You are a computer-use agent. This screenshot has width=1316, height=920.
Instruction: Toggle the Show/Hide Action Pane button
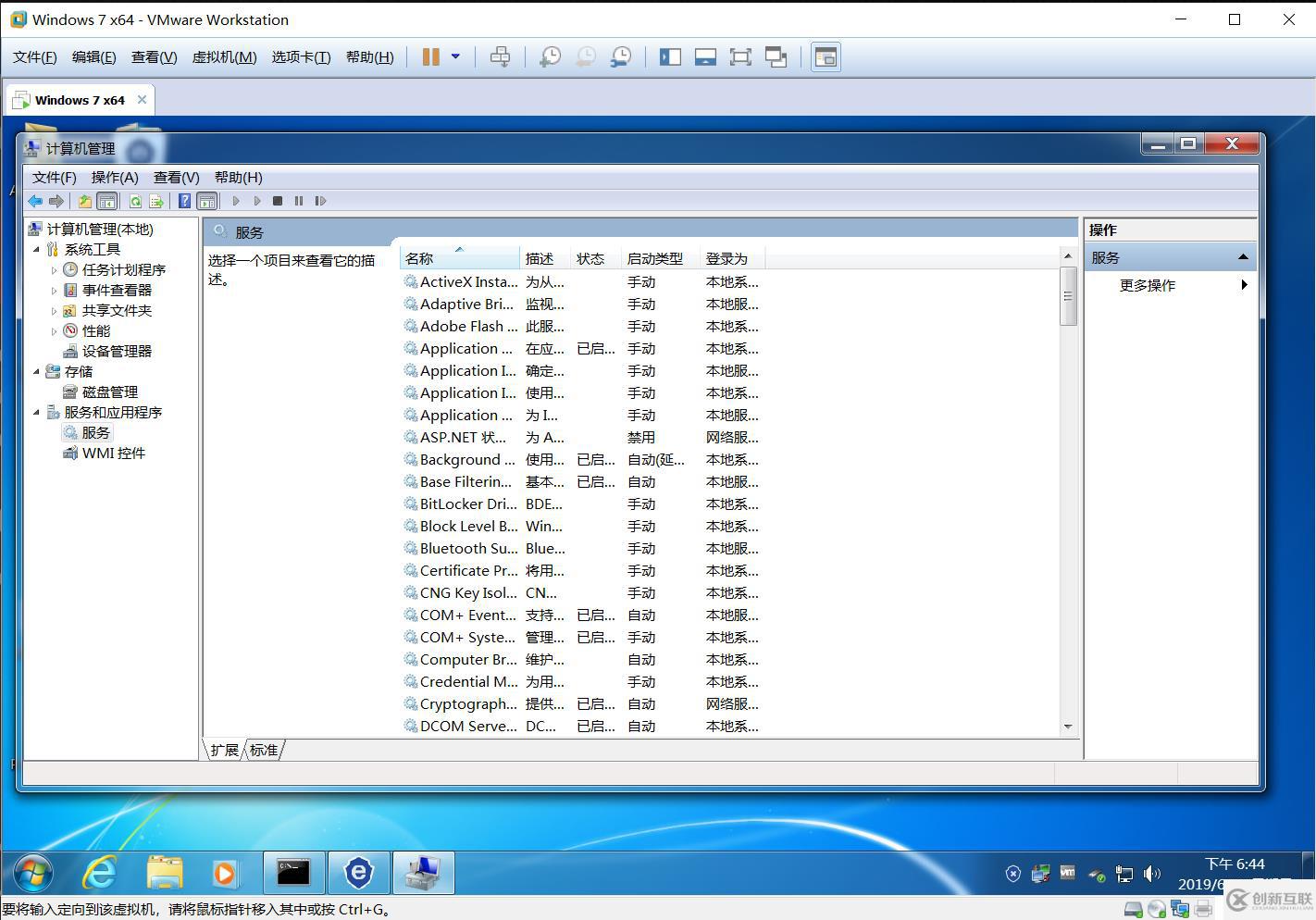[207, 201]
